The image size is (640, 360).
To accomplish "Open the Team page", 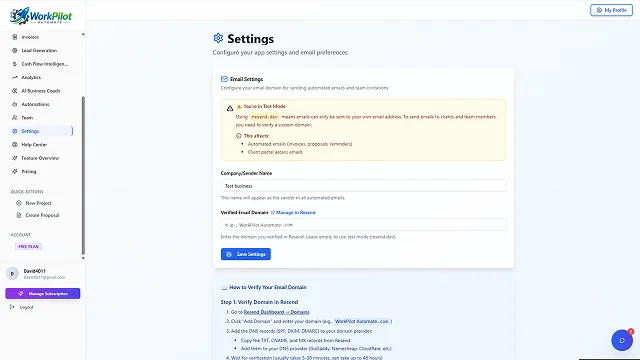I will pos(41,118).
